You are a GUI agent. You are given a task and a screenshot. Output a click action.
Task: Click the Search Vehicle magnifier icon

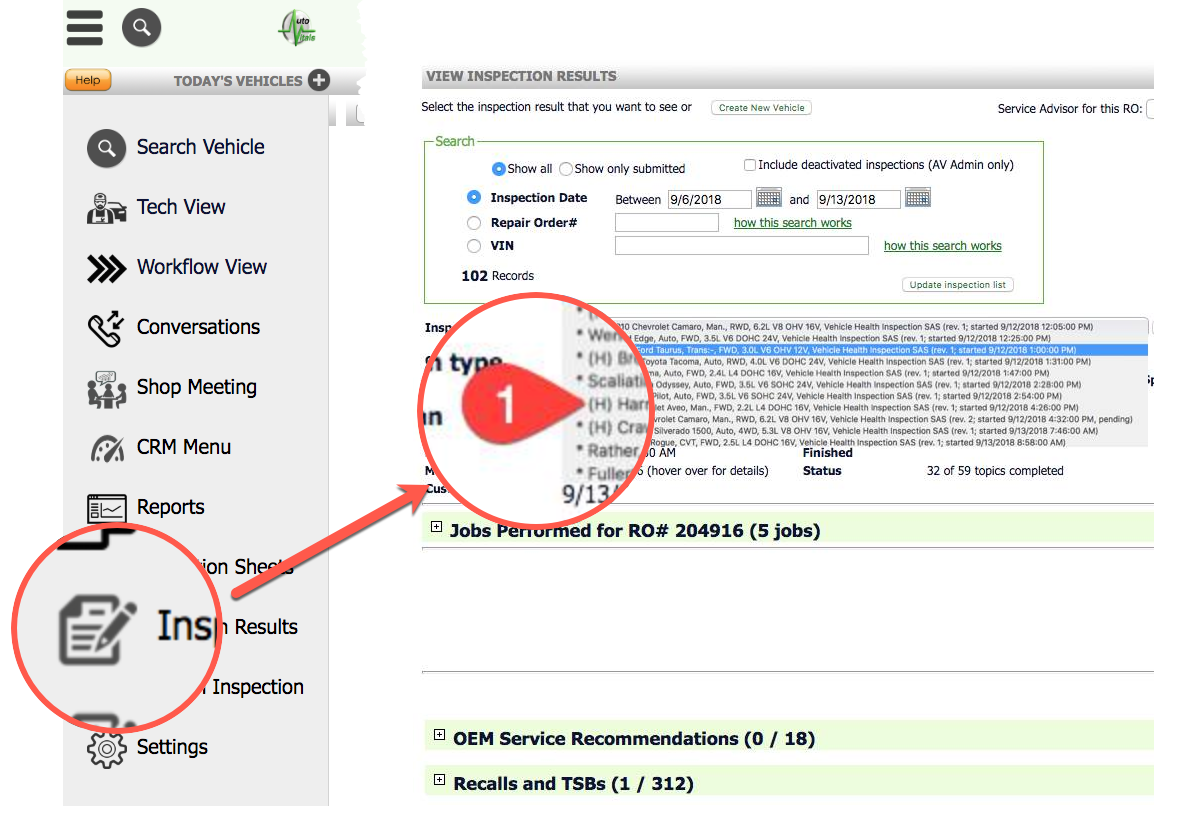point(106,147)
